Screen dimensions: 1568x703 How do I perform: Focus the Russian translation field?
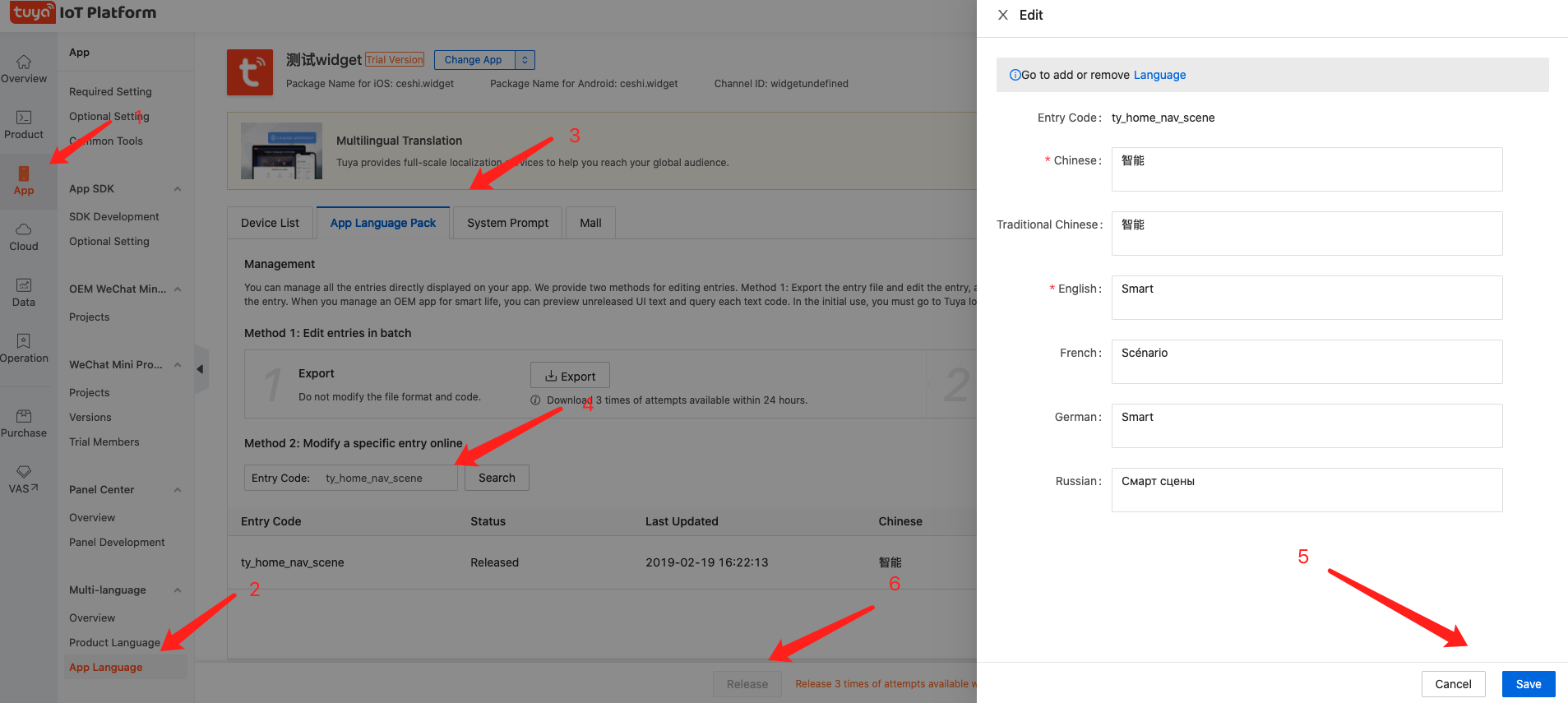point(1307,490)
